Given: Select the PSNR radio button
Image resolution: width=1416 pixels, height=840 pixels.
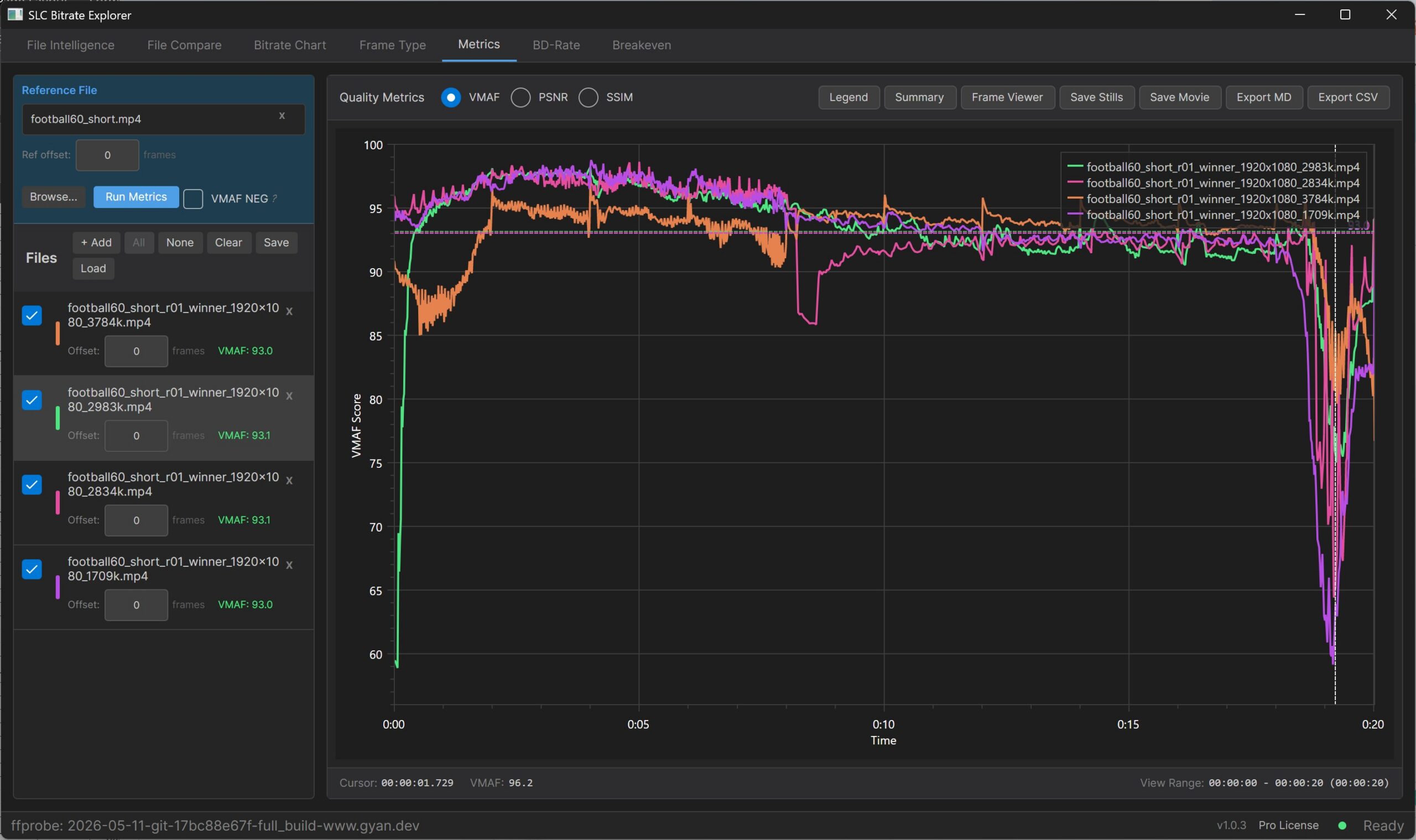Looking at the screenshot, I should coord(521,97).
